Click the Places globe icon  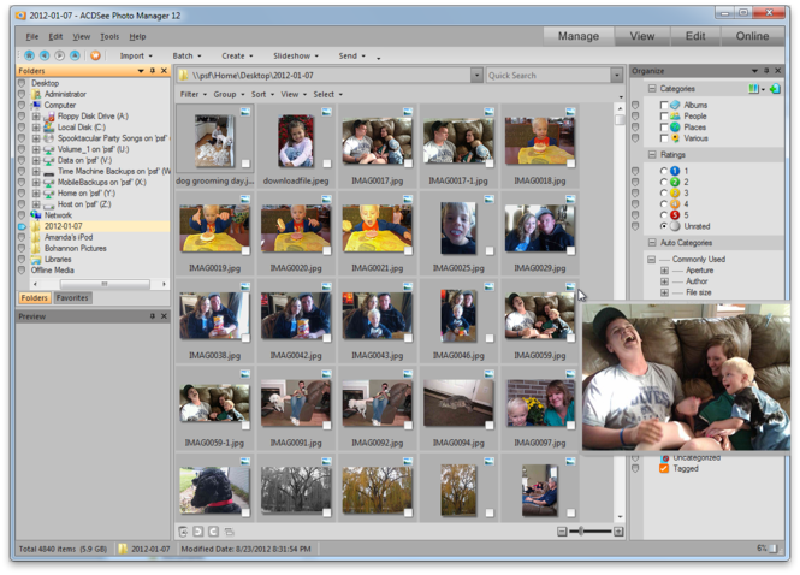(675, 127)
